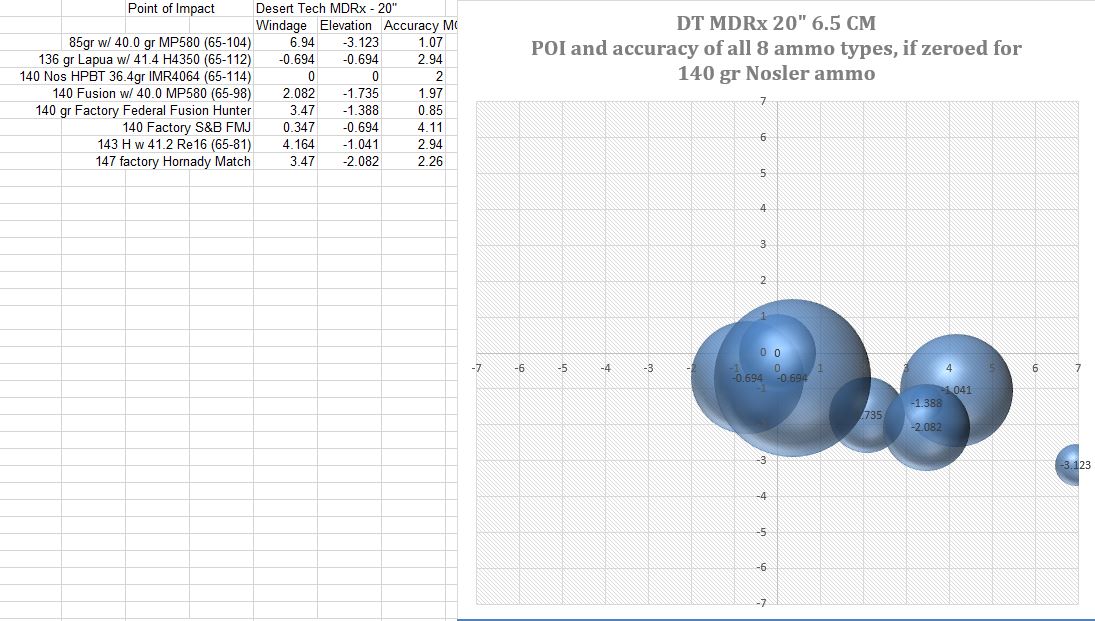This screenshot has width=1095, height=621.
Task: Select the "140 Factory S&B FMJ" cell
Action: click(186, 127)
